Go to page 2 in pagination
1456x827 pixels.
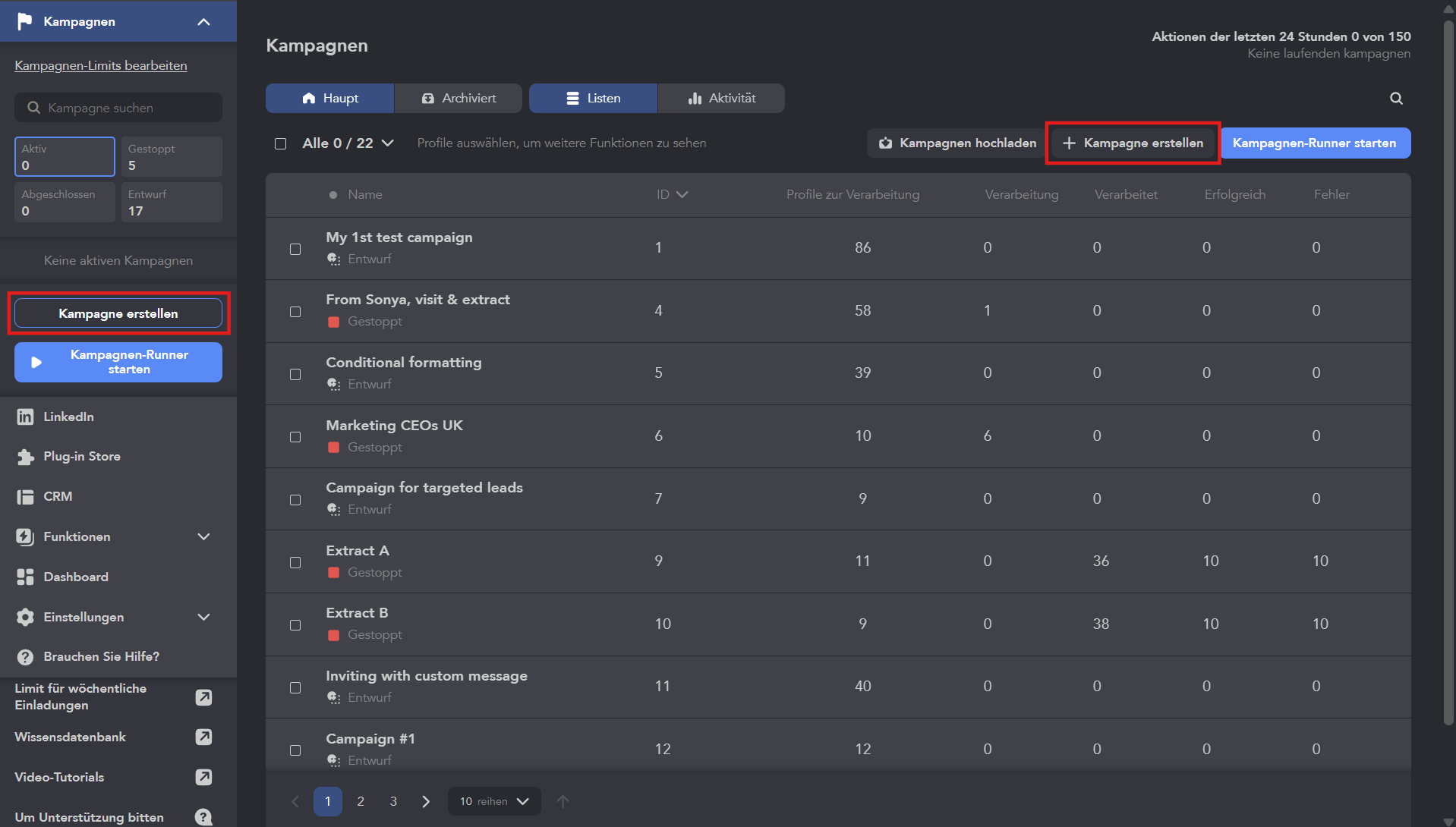pyautogui.click(x=361, y=802)
